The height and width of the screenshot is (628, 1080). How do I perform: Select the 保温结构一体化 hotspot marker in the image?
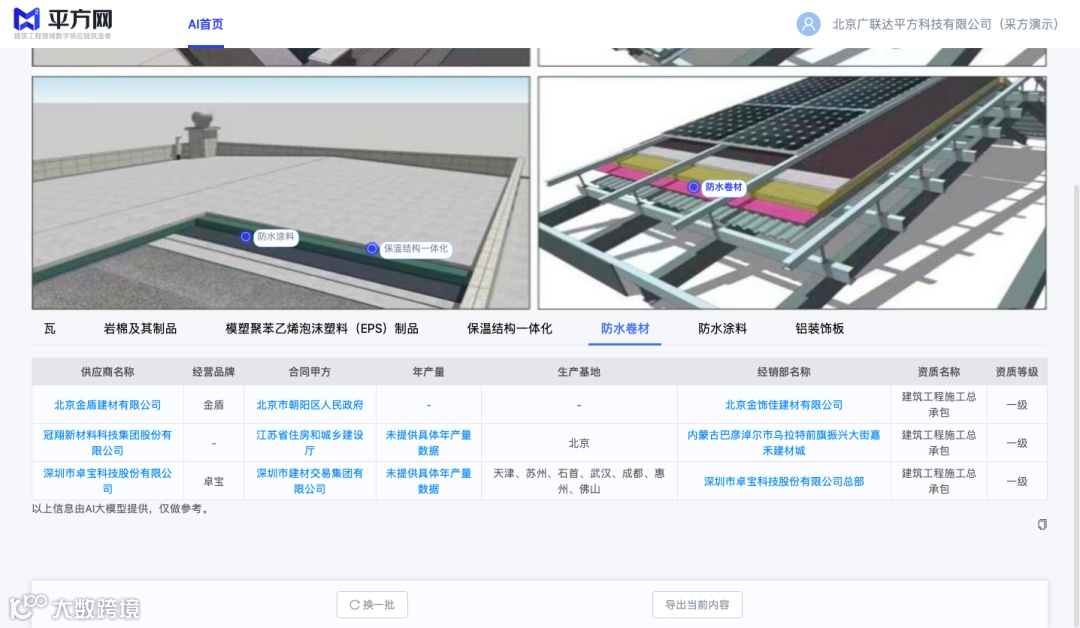pyautogui.click(x=372, y=249)
